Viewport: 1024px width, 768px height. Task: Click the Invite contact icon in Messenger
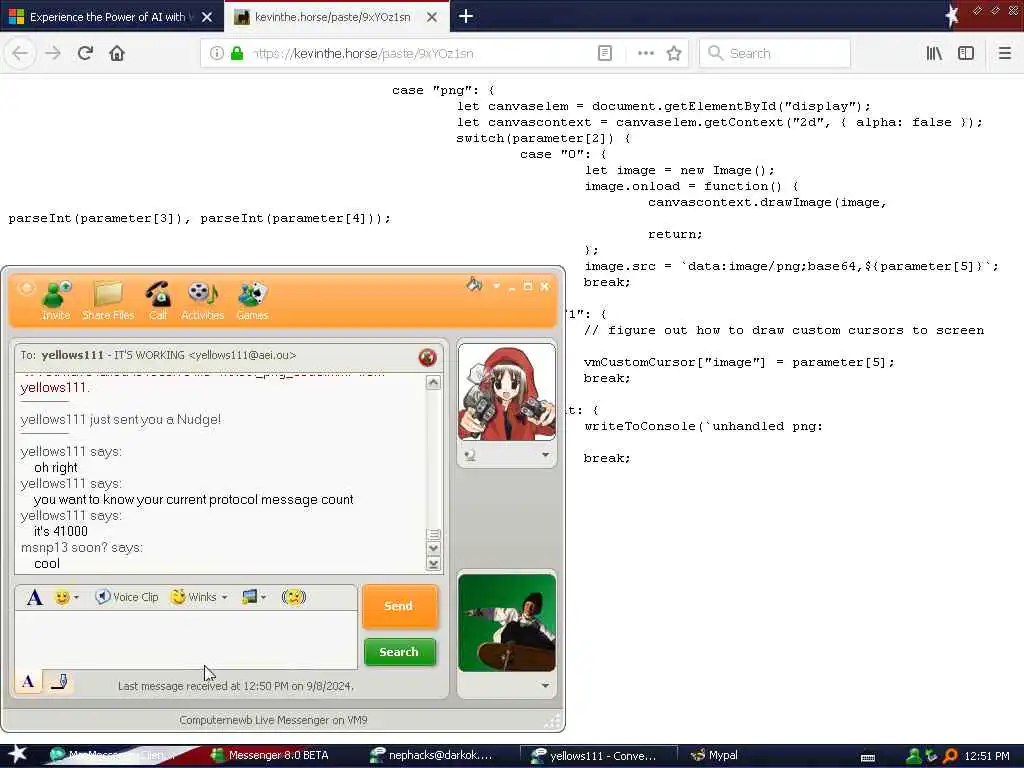coord(56,300)
